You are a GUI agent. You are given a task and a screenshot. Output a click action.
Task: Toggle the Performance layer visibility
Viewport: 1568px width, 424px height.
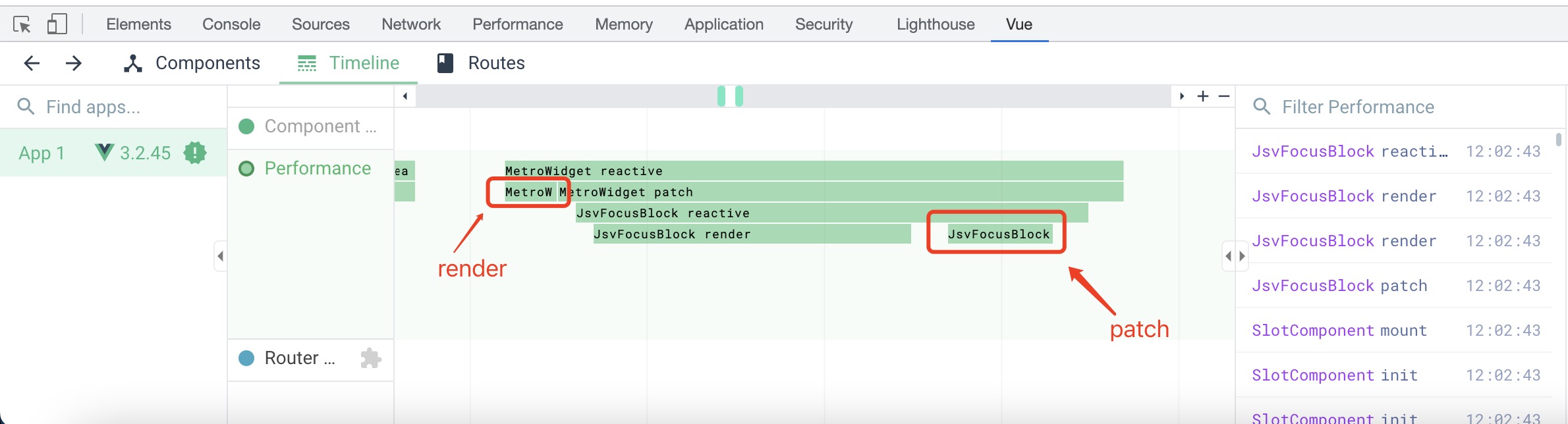pos(246,169)
